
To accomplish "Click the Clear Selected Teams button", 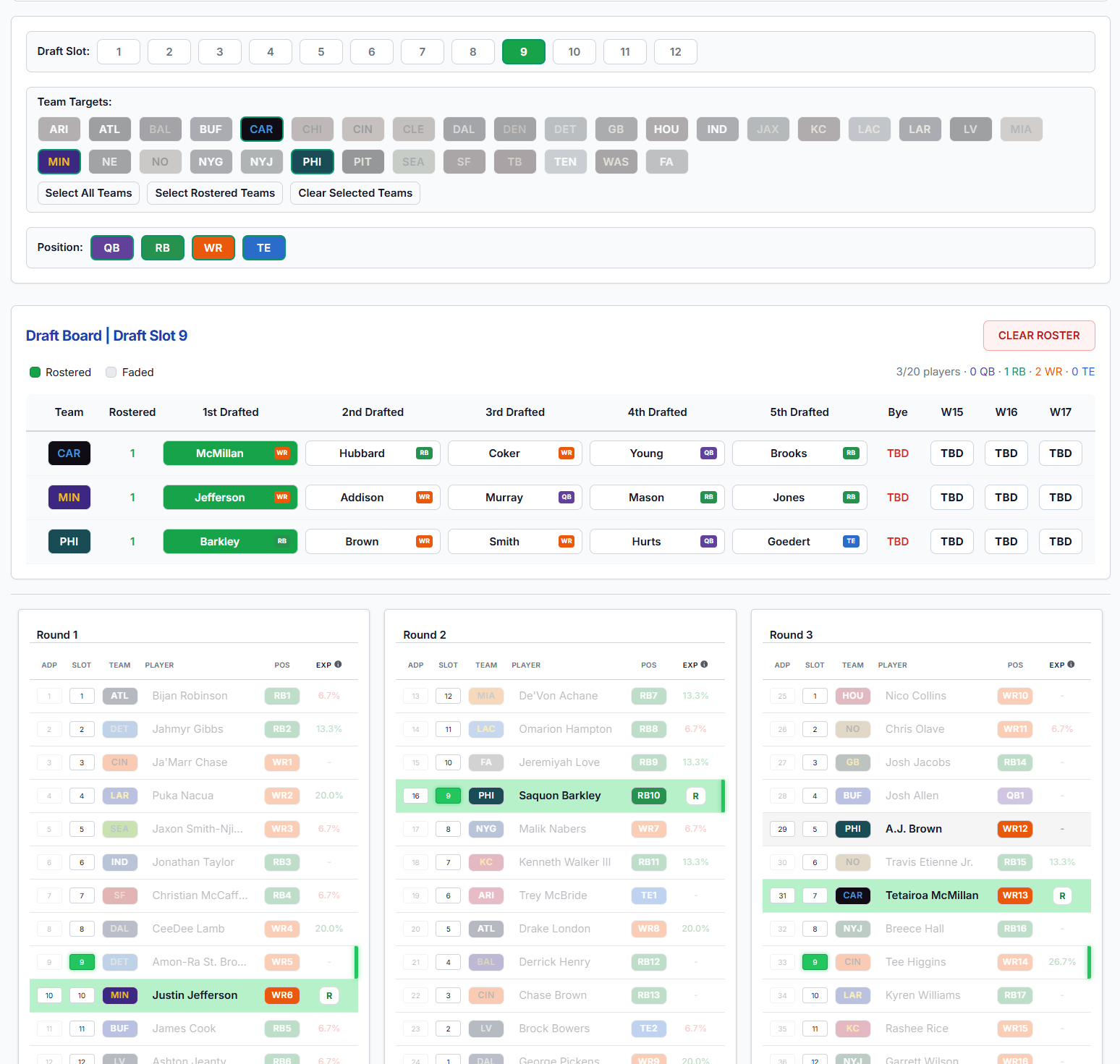I will coord(355,193).
